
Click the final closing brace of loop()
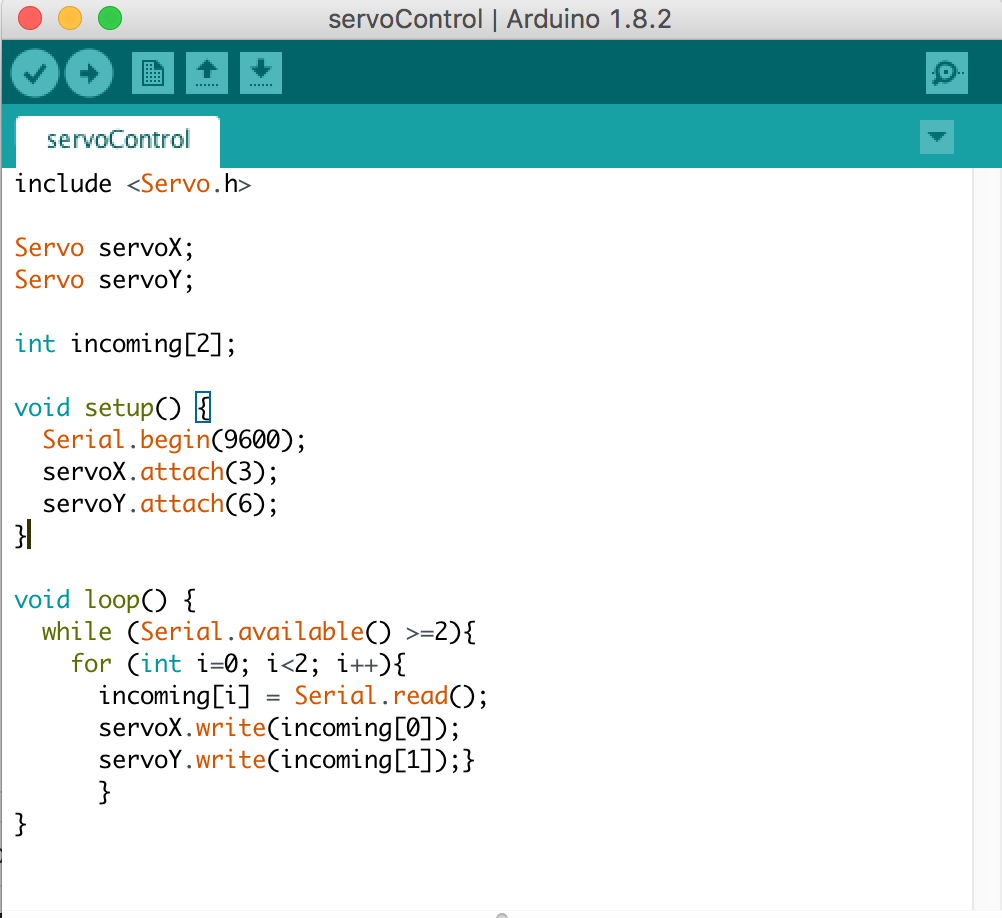[20, 825]
